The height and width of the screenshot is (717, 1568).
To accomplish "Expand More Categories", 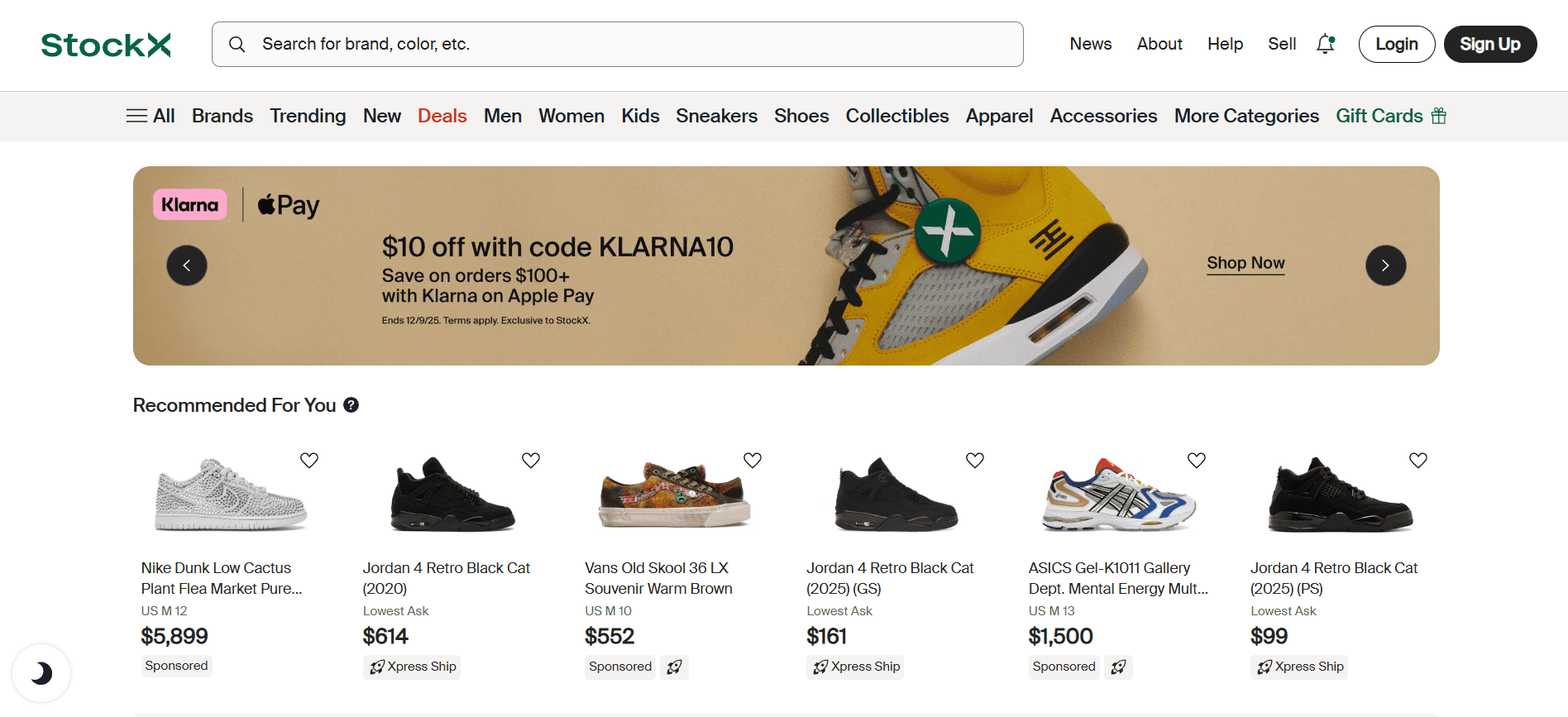I will coord(1246,116).
